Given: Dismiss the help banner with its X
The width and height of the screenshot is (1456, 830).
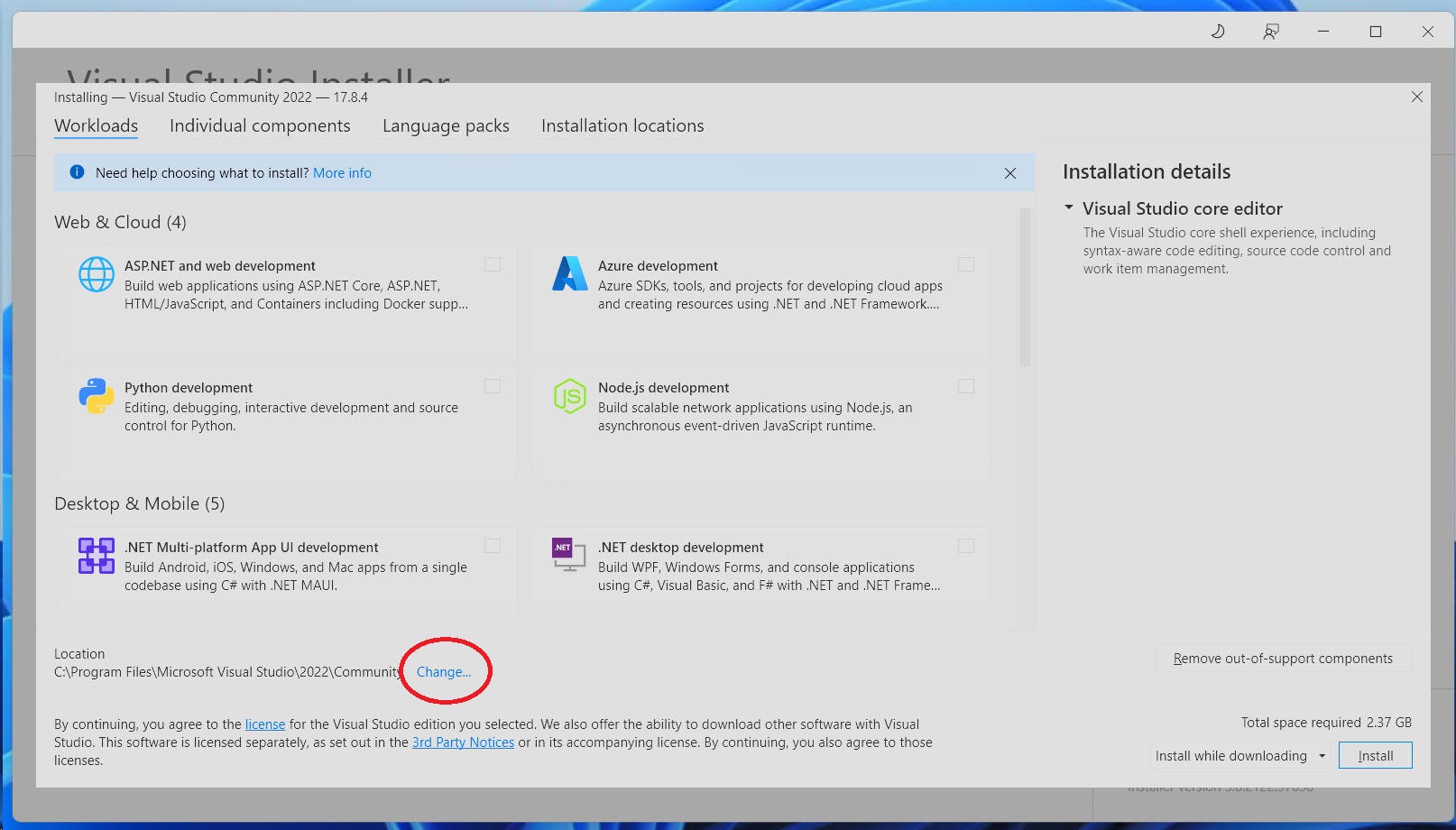Looking at the screenshot, I should (x=1010, y=173).
